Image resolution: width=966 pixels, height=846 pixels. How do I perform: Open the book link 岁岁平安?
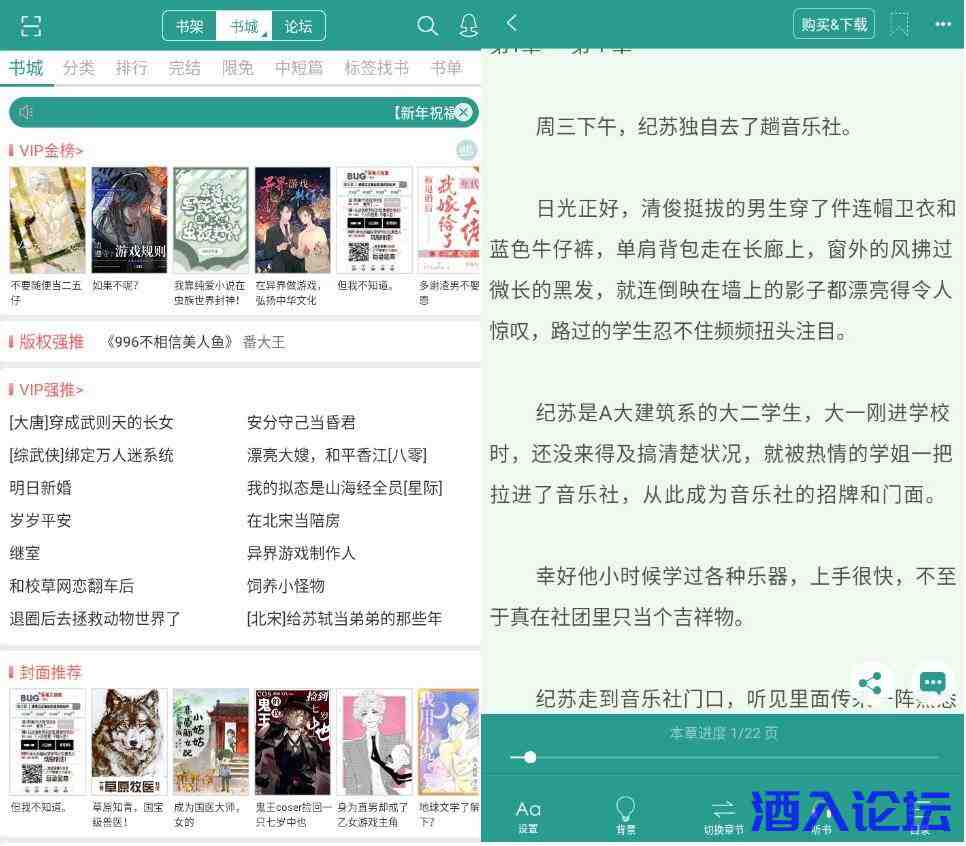(40, 520)
